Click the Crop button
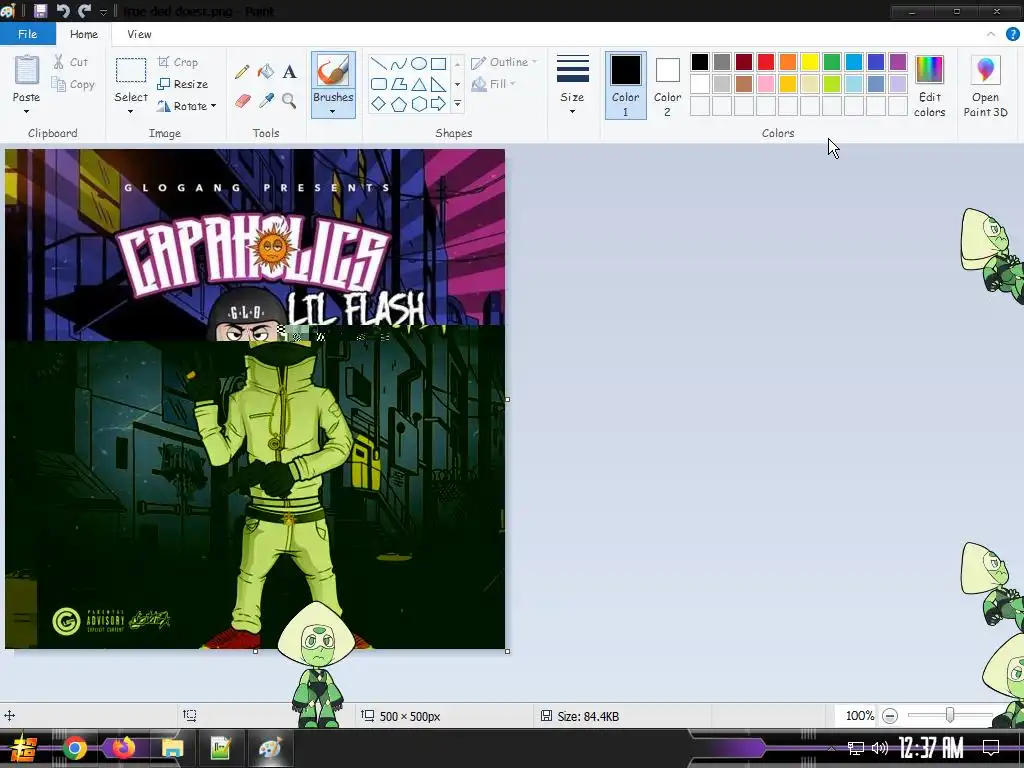 [178, 62]
